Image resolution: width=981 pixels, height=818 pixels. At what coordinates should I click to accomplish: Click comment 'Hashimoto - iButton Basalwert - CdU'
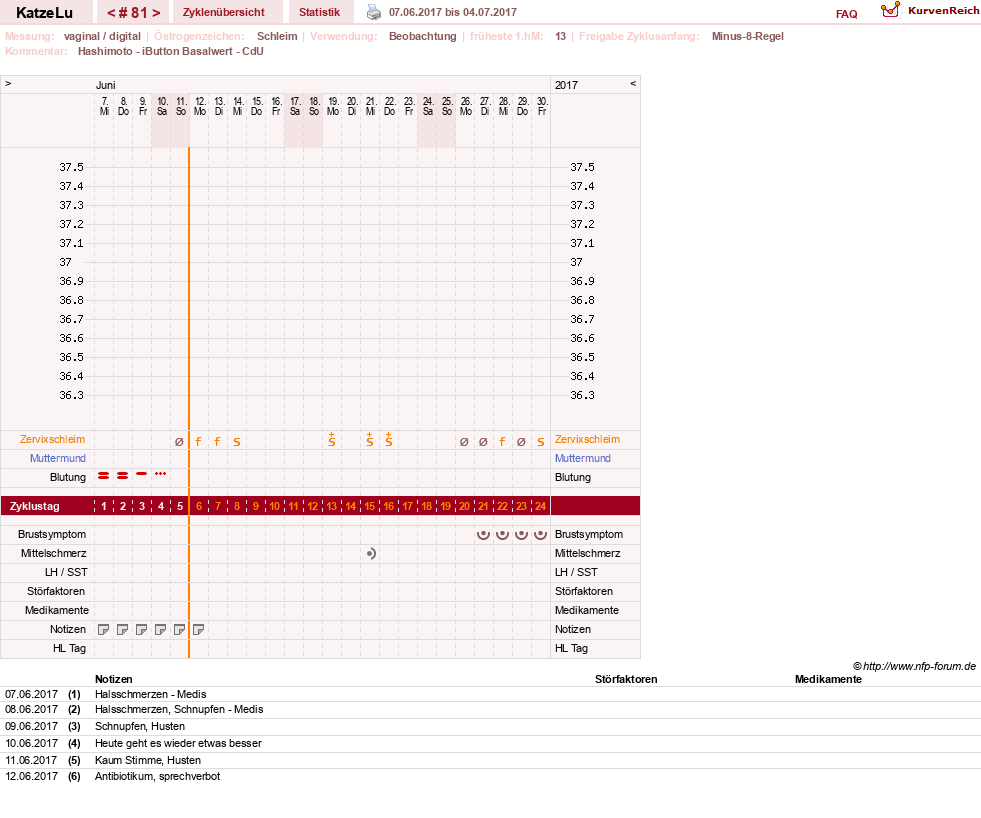pyautogui.click(x=171, y=51)
